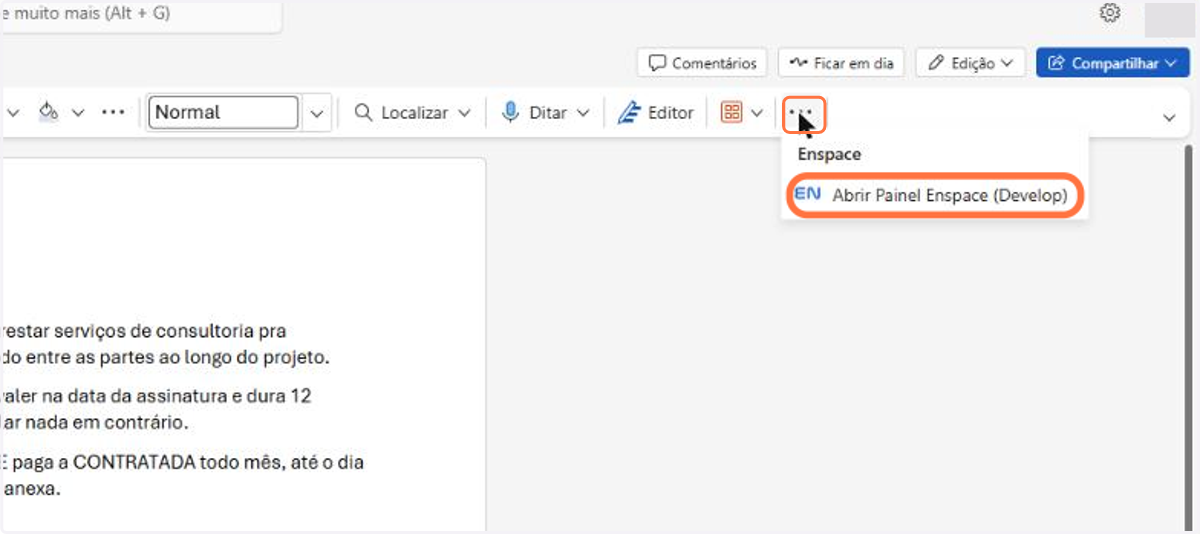Open the settings gear icon
Image resolution: width=1200 pixels, height=534 pixels.
click(x=1109, y=13)
